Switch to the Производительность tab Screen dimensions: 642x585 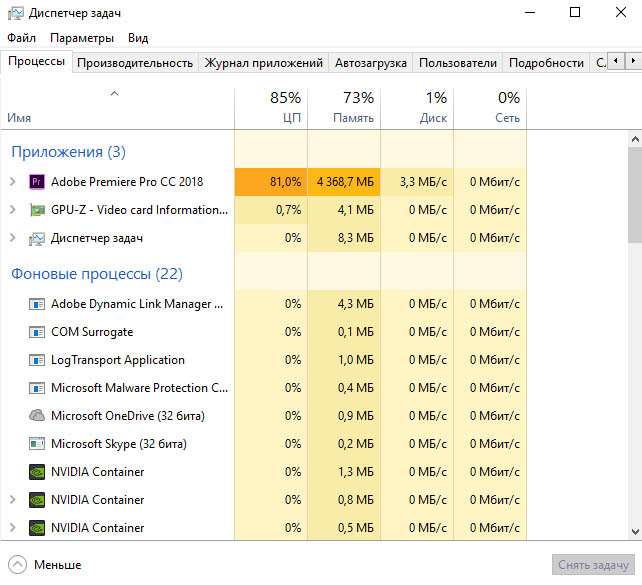click(134, 62)
